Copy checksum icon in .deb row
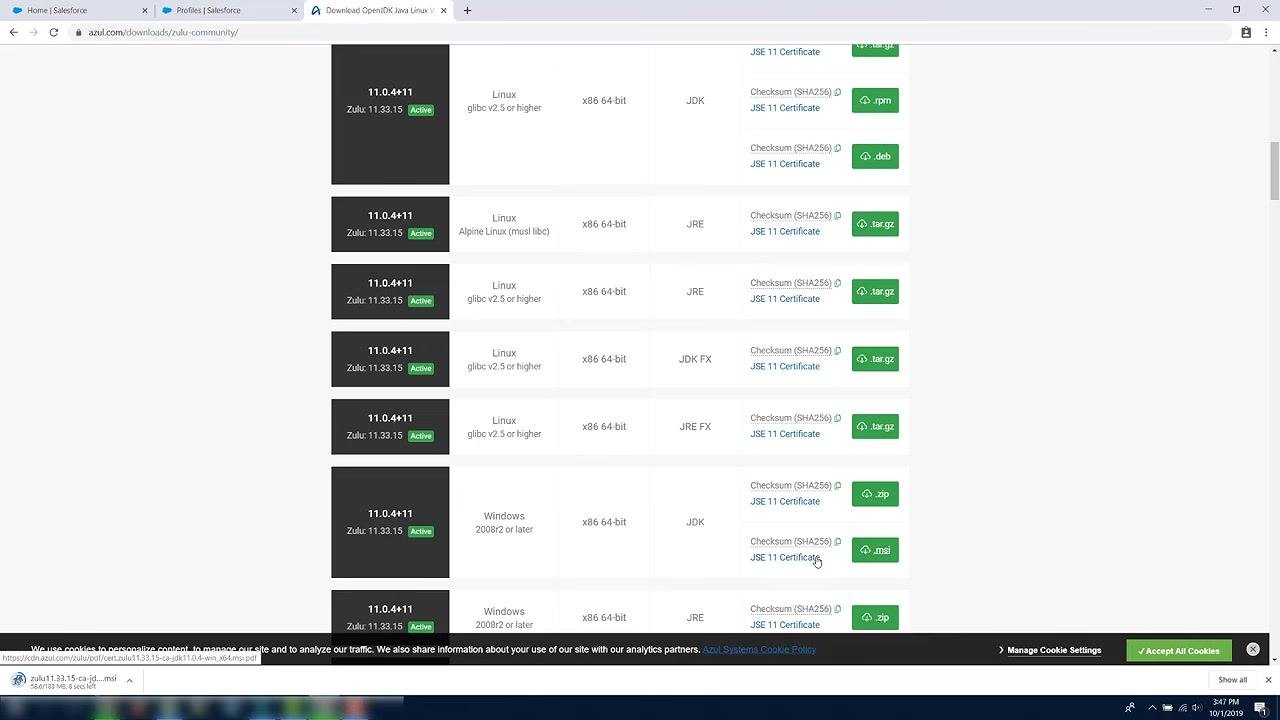This screenshot has height=720, width=1280. (838, 148)
